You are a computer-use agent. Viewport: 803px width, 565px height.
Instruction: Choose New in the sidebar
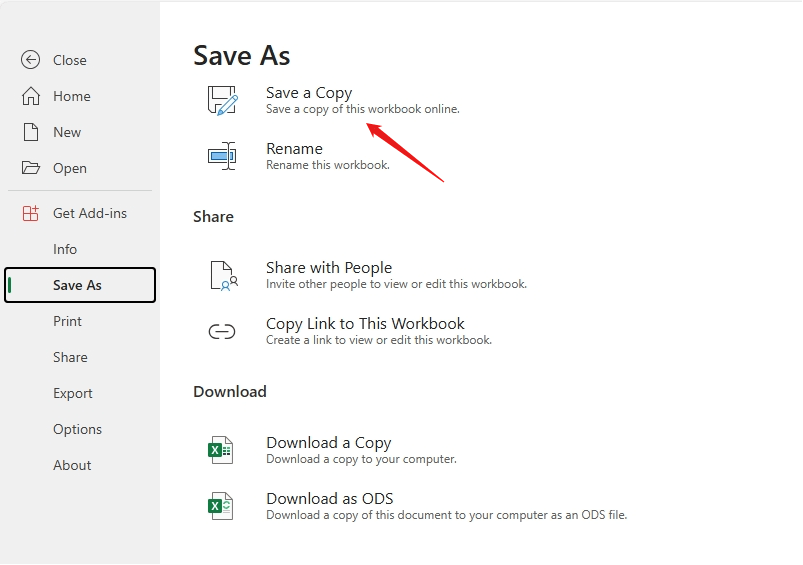click(67, 132)
